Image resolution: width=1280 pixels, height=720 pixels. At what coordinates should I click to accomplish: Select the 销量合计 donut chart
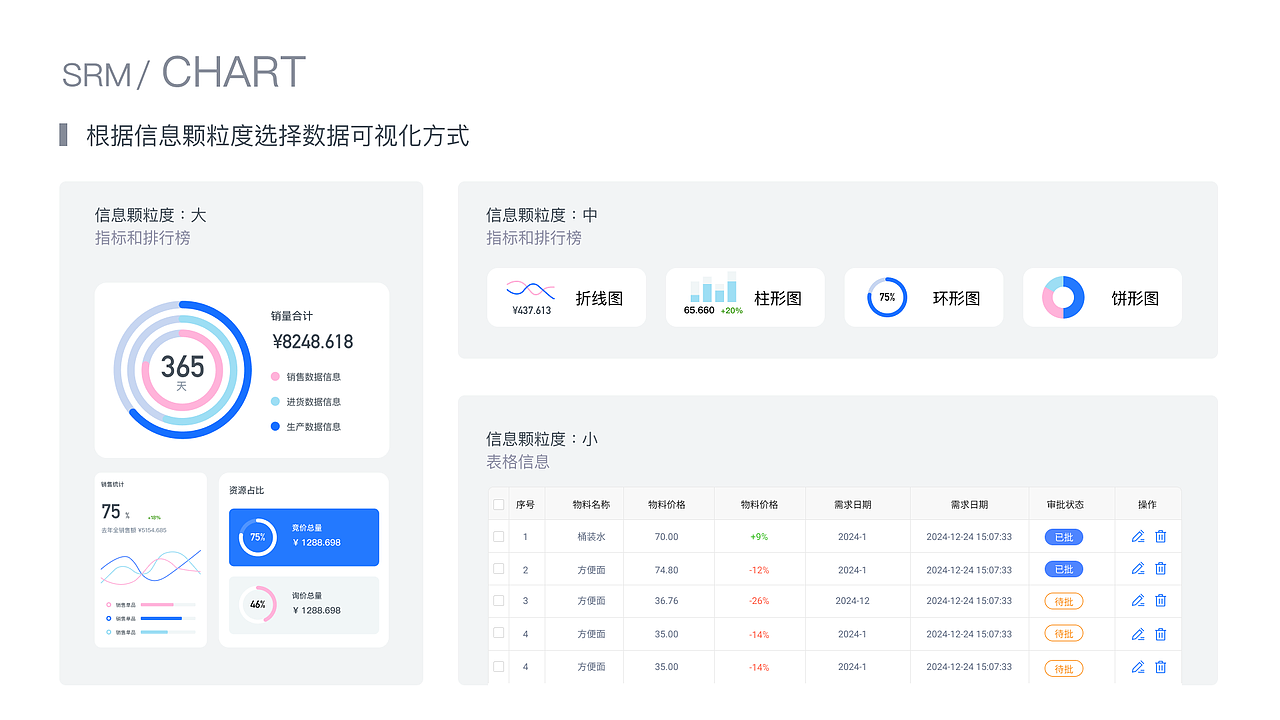pos(181,369)
